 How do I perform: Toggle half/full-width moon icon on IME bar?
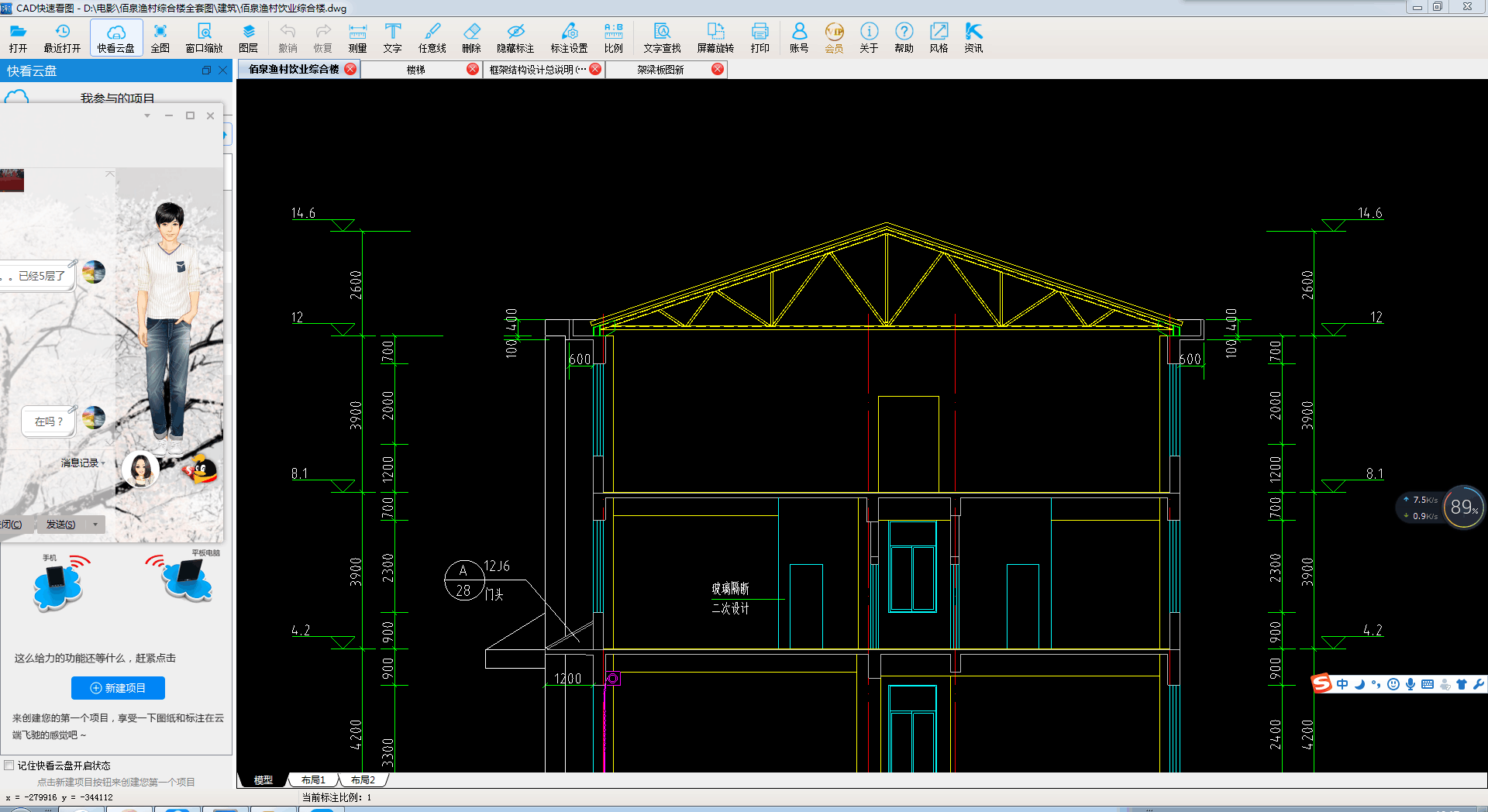click(1359, 684)
